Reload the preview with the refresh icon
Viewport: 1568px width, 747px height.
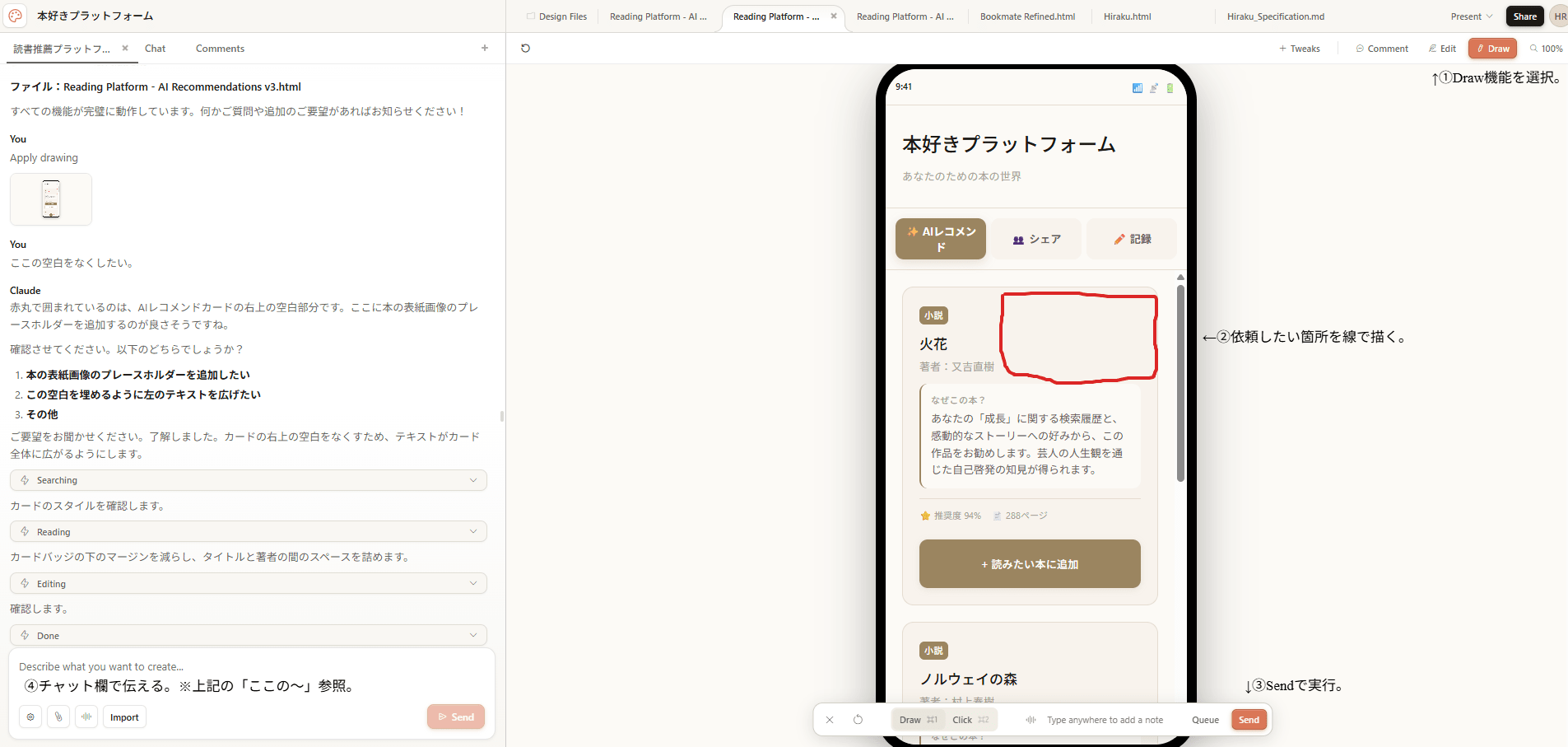(525, 49)
